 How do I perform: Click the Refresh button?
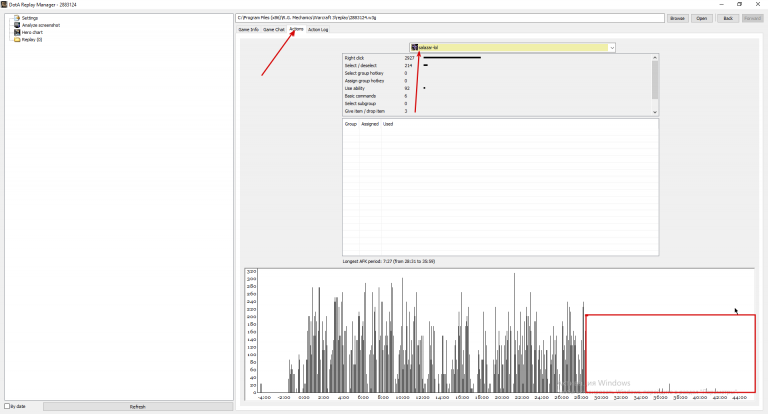click(138, 407)
